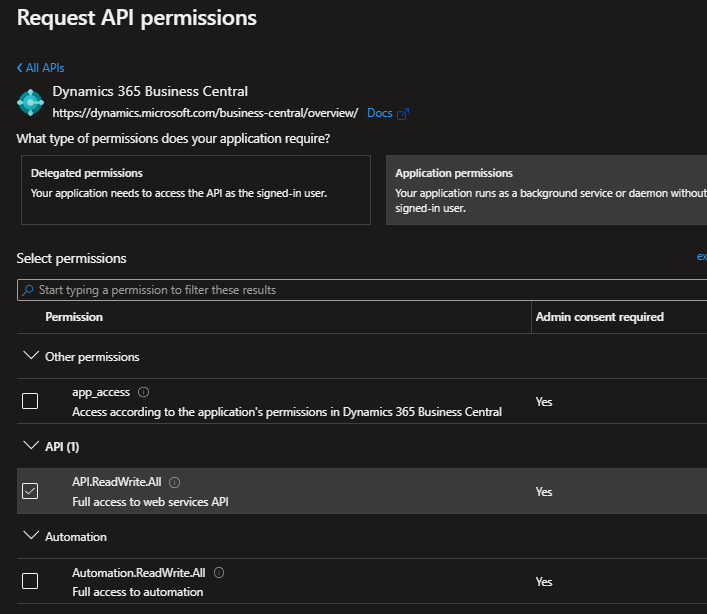The width and height of the screenshot is (707, 614).
Task: Click the Yes value in API.ReadWrite.All row
Action: click(544, 492)
